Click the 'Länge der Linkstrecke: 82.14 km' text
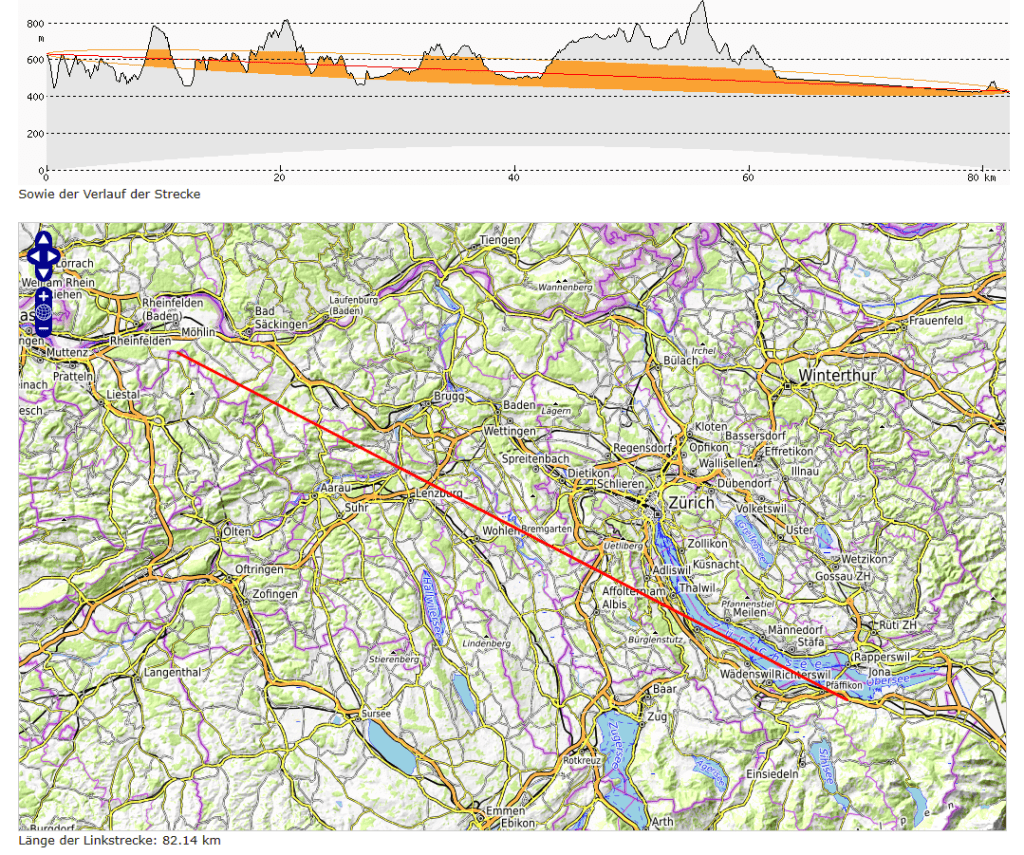Viewport: 1024px width, 855px height. 119,840
